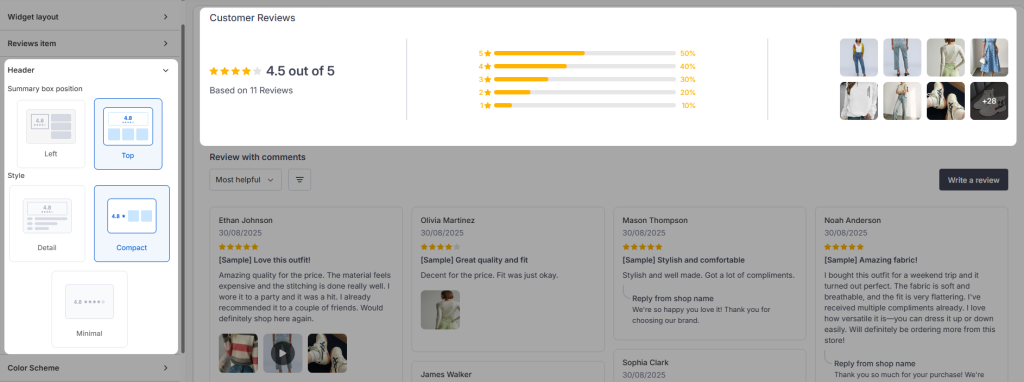1024x382 pixels.
Task: Open the +28 more photos thumbnail
Action: click(x=989, y=101)
